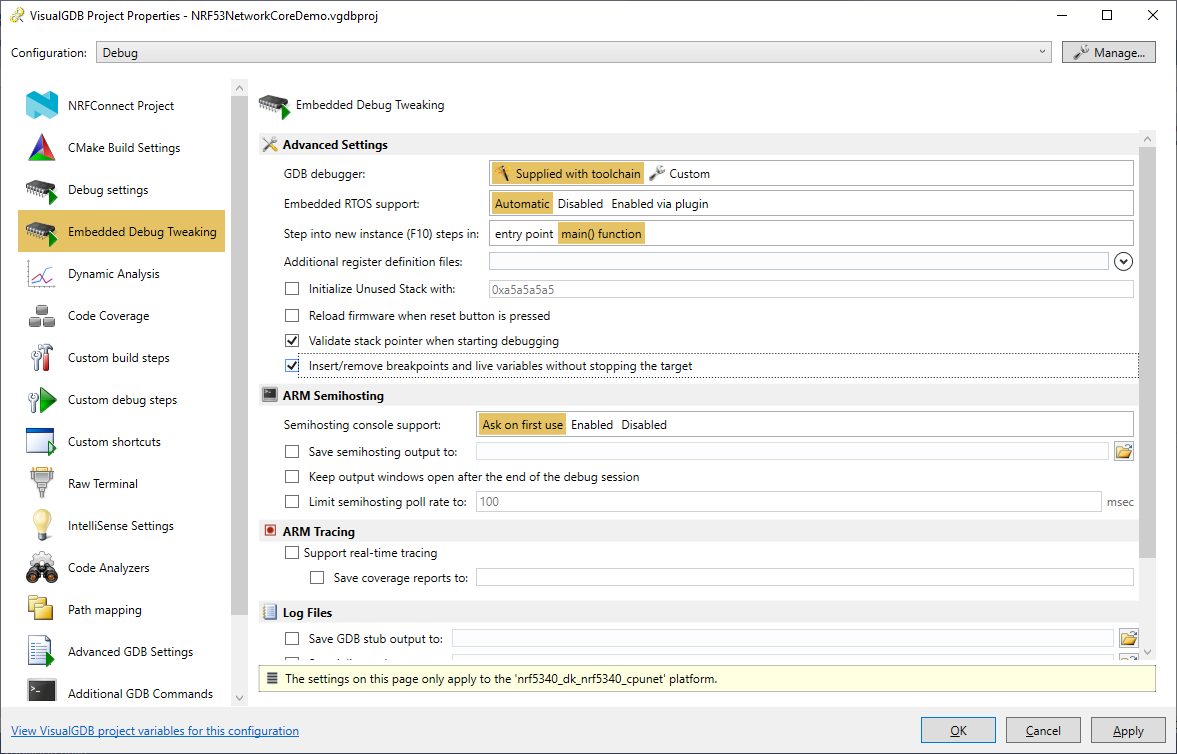1177x754 pixels.
Task: Click the Apply button
Action: [x=1128, y=731]
